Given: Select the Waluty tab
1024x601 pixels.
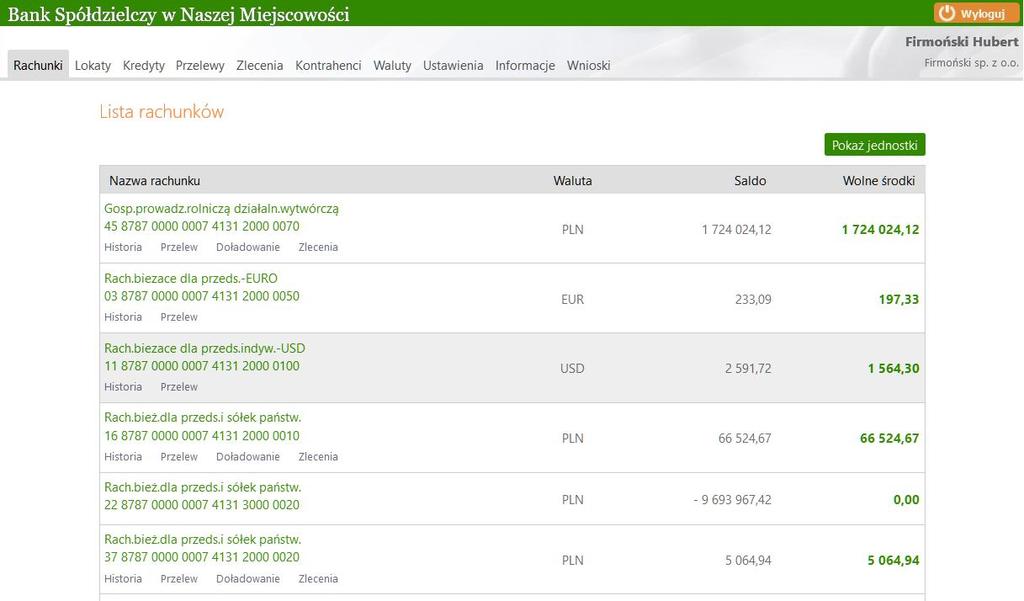Looking at the screenshot, I should click(x=392, y=65).
